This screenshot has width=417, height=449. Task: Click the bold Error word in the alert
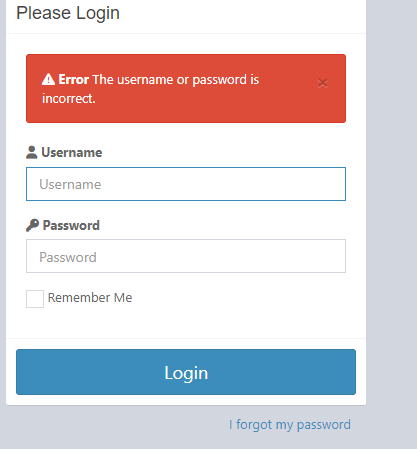(x=74, y=80)
